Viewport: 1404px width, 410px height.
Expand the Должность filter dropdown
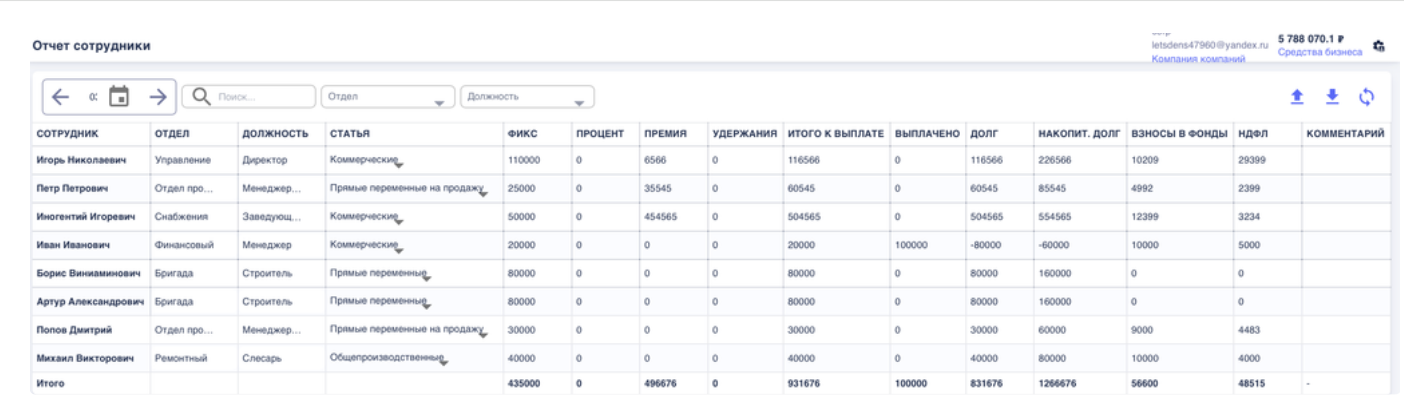tap(525, 97)
